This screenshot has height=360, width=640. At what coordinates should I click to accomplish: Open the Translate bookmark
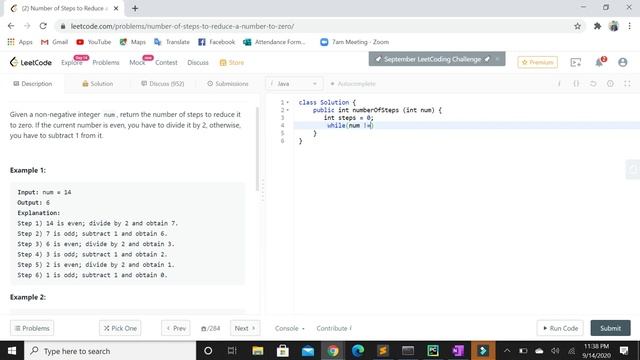(172, 42)
